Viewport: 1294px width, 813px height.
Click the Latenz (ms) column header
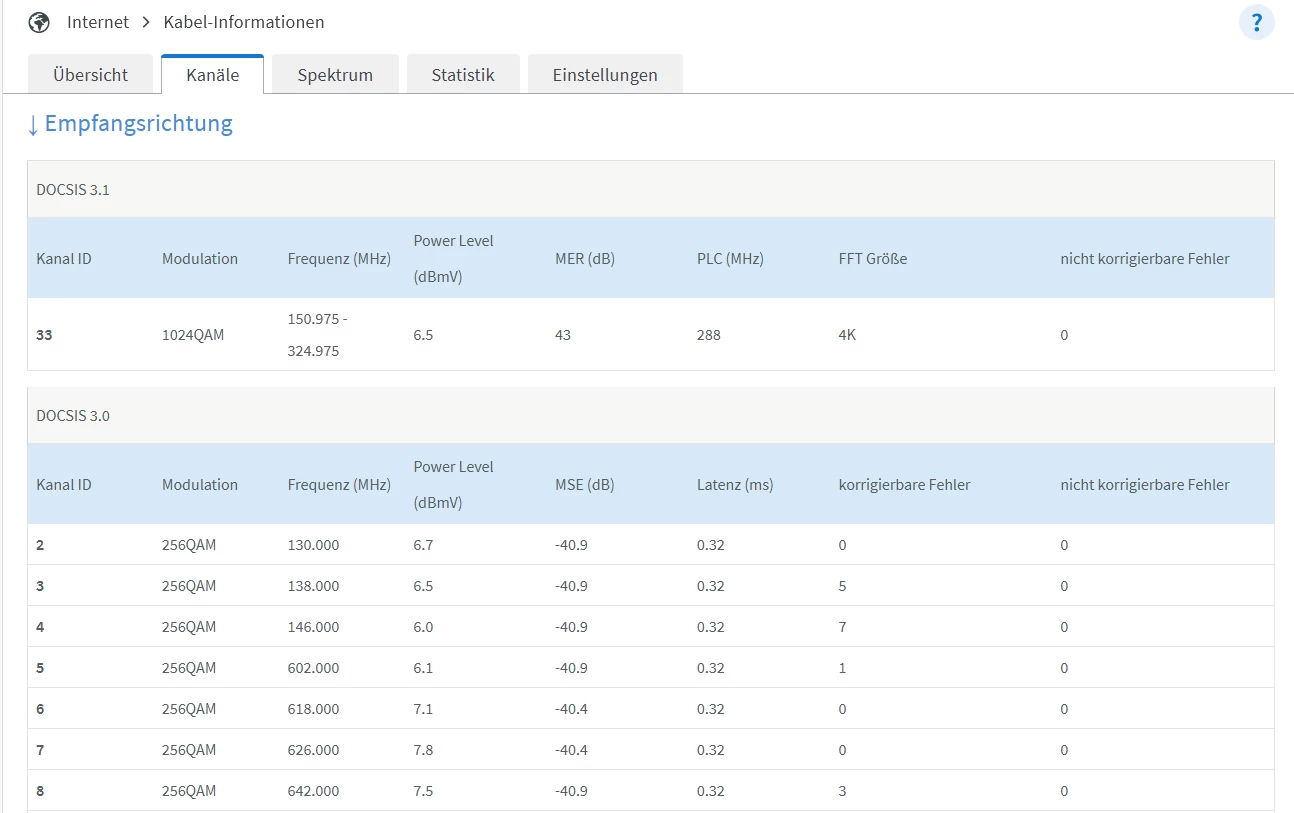tap(735, 485)
